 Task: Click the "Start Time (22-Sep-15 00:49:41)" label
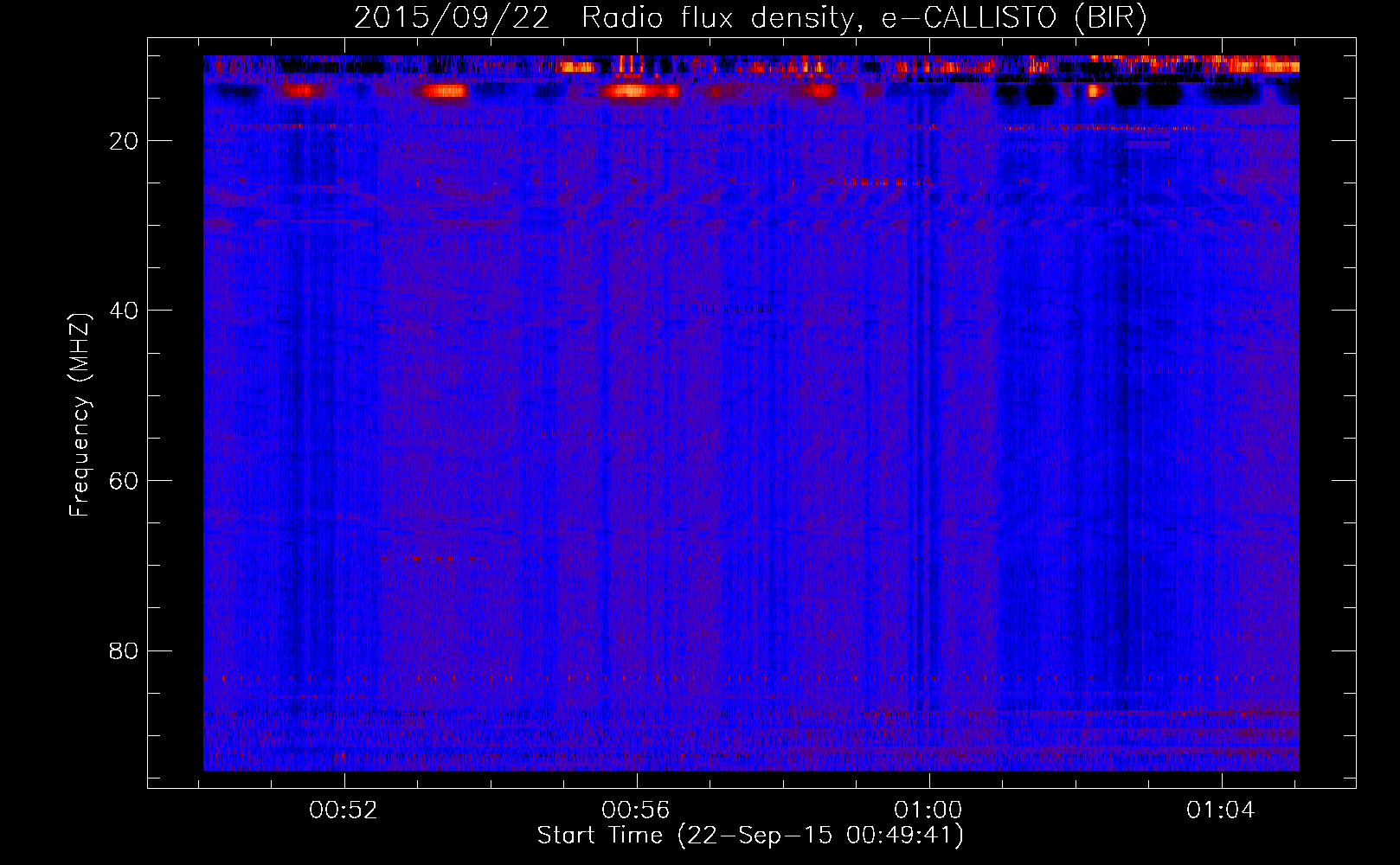point(750,836)
